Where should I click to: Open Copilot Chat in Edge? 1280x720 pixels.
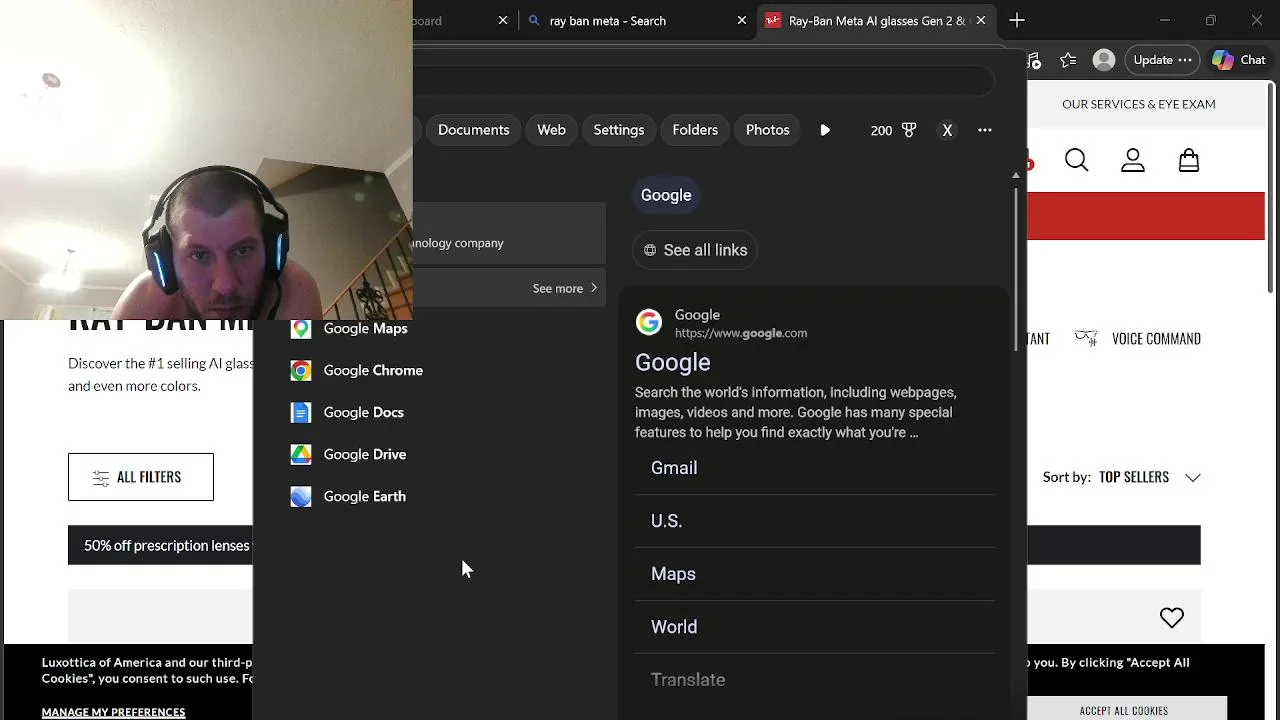click(1239, 60)
